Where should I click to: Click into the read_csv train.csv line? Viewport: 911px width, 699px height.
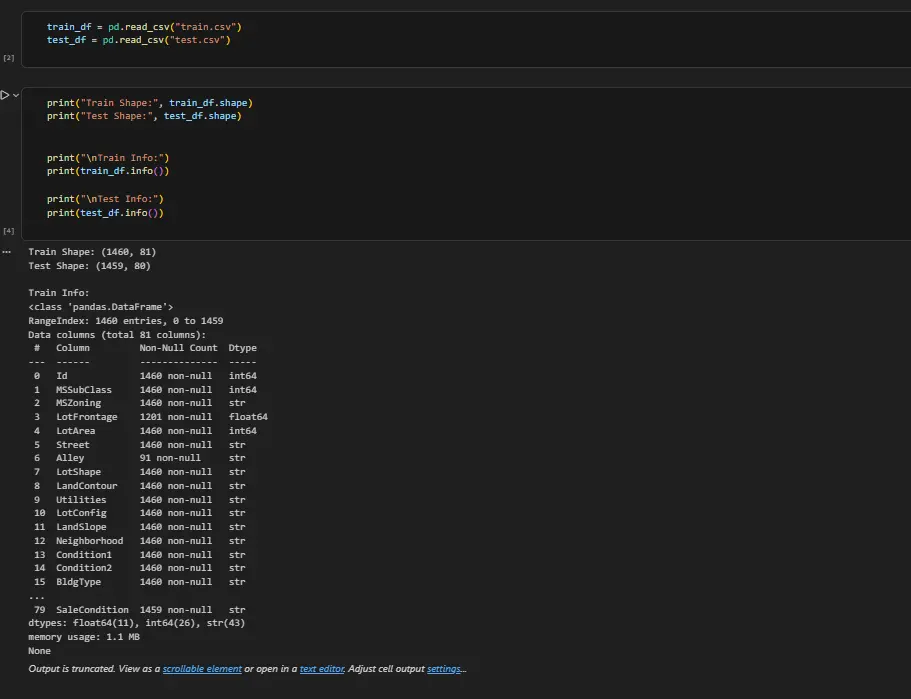click(144, 27)
